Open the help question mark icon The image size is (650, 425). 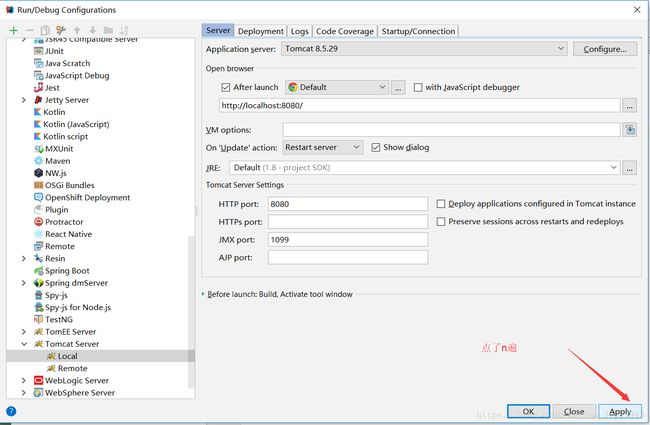tap(11, 411)
